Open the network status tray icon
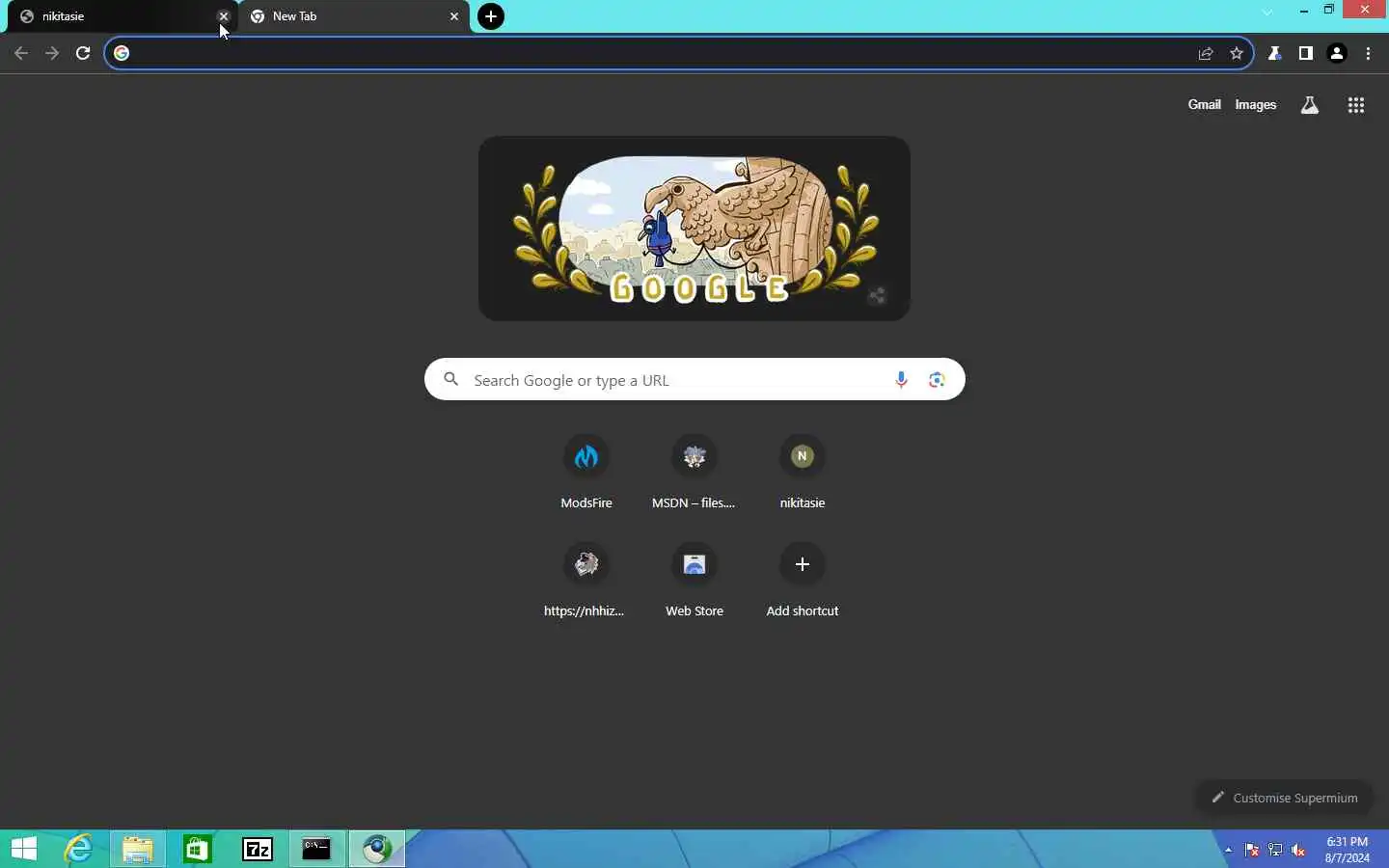1389x868 pixels. point(1275,850)
